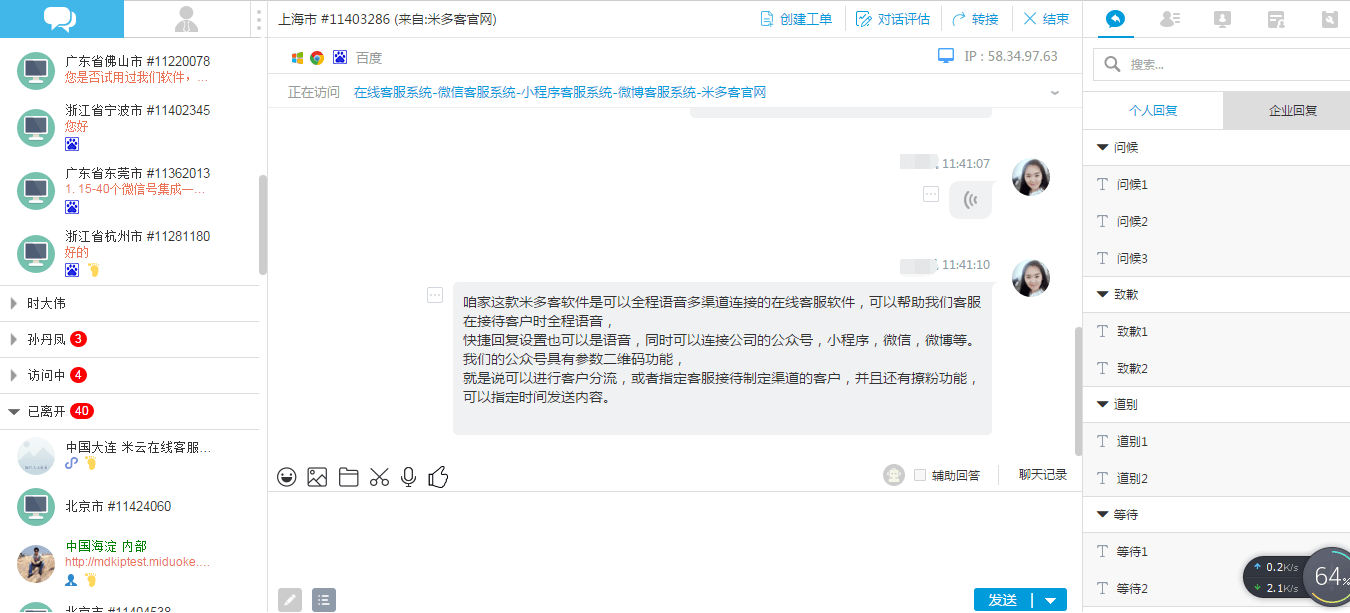This screenshot has width=1350, height=613.
Task: Create a work order via 创建工单
Action: pos(796,19)
